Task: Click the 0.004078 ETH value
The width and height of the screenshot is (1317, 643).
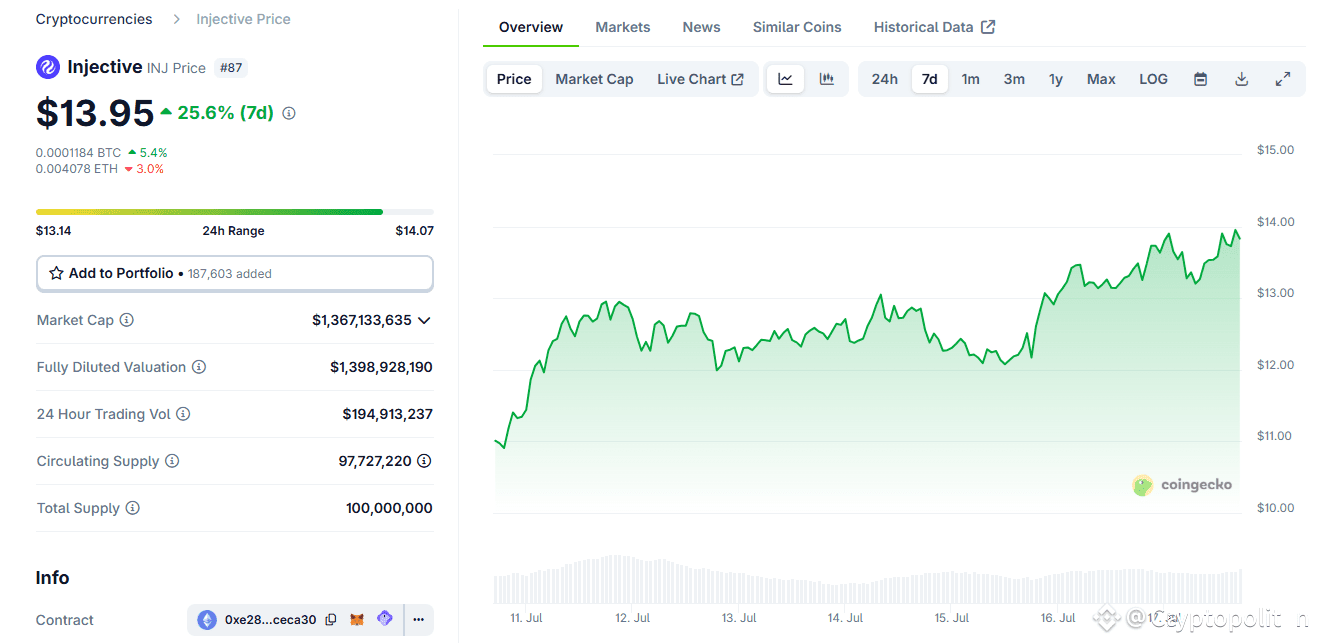Action: (x=76, y=169)
